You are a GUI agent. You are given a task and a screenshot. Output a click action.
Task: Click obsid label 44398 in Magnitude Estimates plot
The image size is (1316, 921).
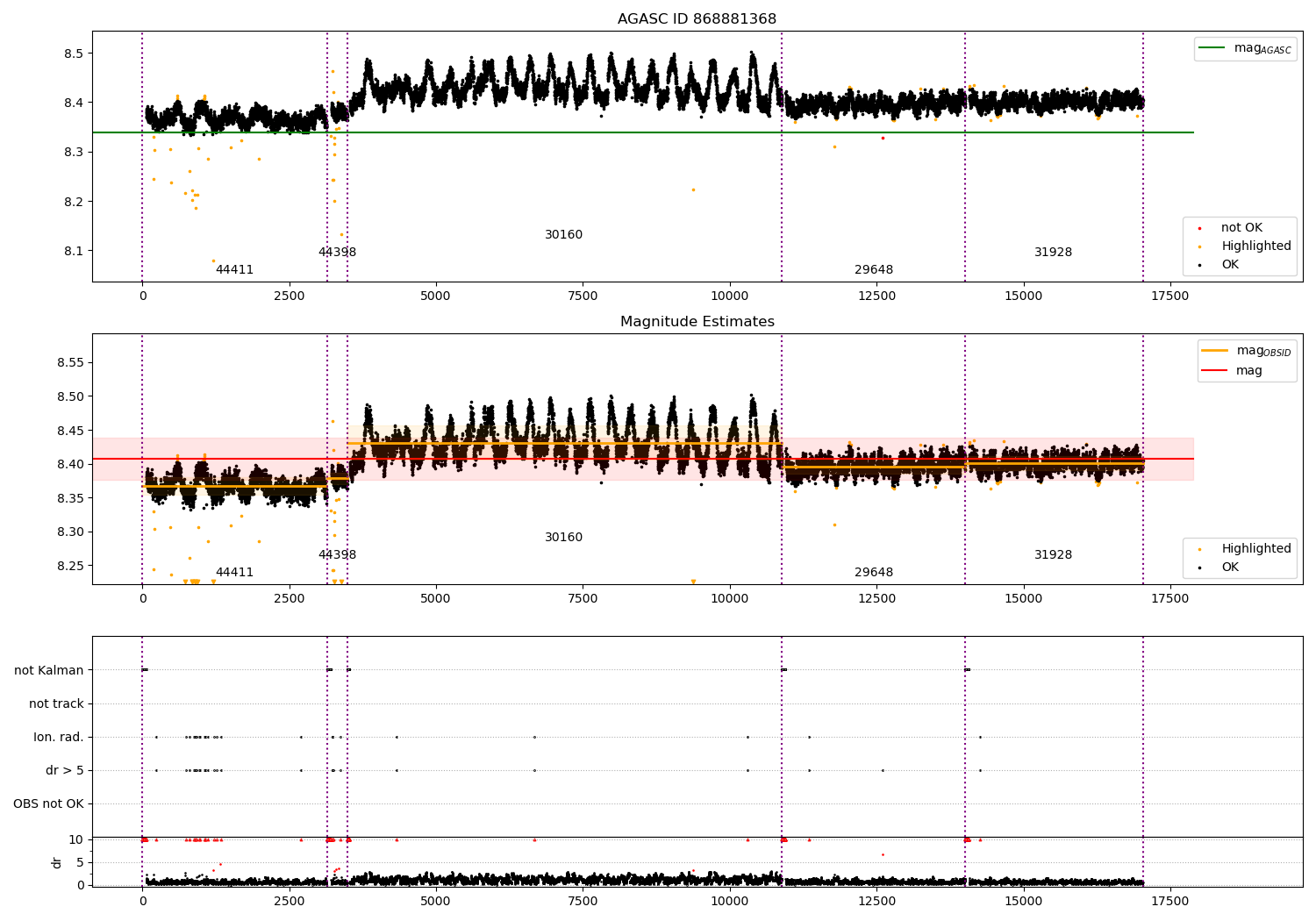[337, 555]
